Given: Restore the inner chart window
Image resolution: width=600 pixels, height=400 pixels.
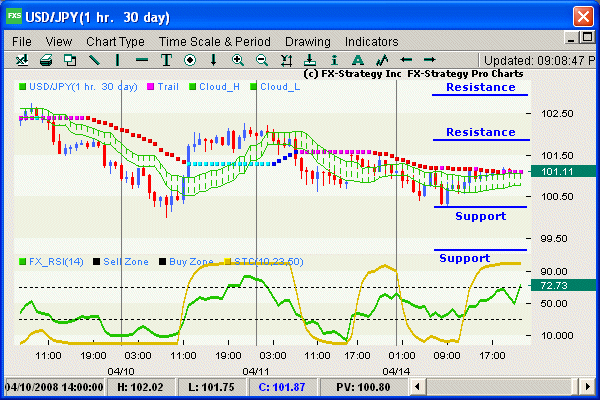Looking at the screenshot, I should [587, 38].
